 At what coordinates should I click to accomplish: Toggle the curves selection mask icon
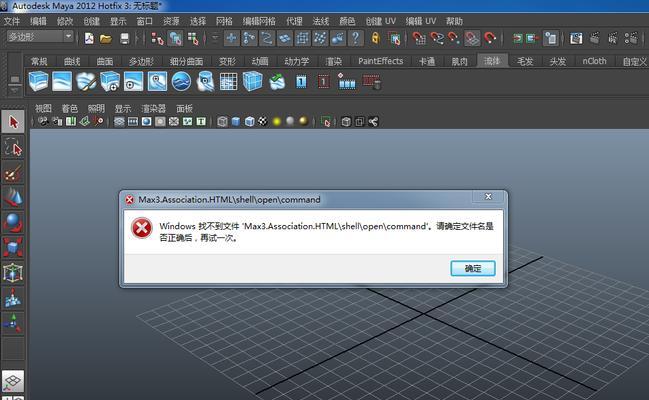(x=267, y=39)
